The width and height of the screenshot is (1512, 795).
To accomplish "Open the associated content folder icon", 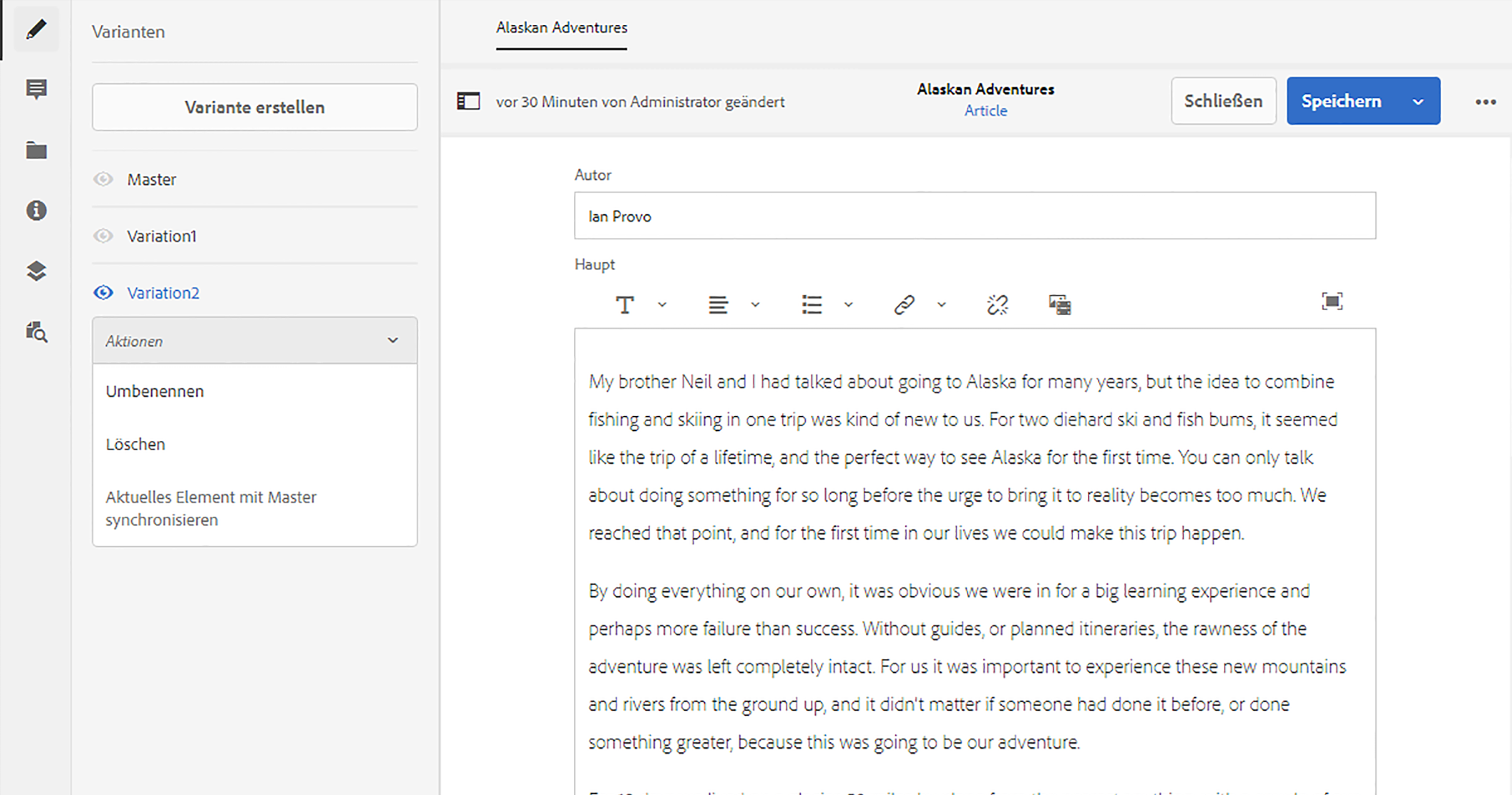I will 36,150.
